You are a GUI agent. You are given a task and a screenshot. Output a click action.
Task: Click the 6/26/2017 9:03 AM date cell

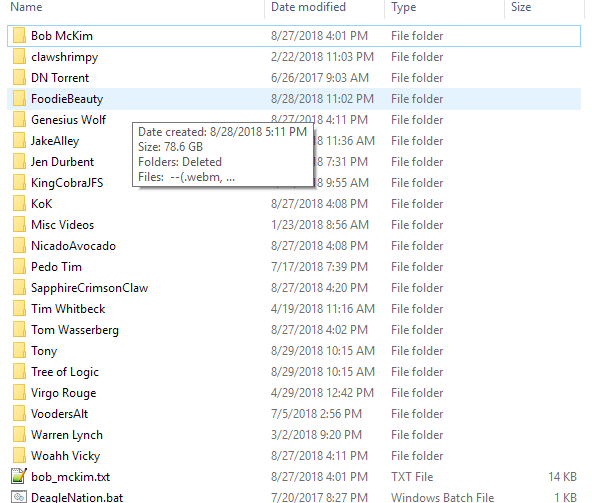(x=320, y=78)
